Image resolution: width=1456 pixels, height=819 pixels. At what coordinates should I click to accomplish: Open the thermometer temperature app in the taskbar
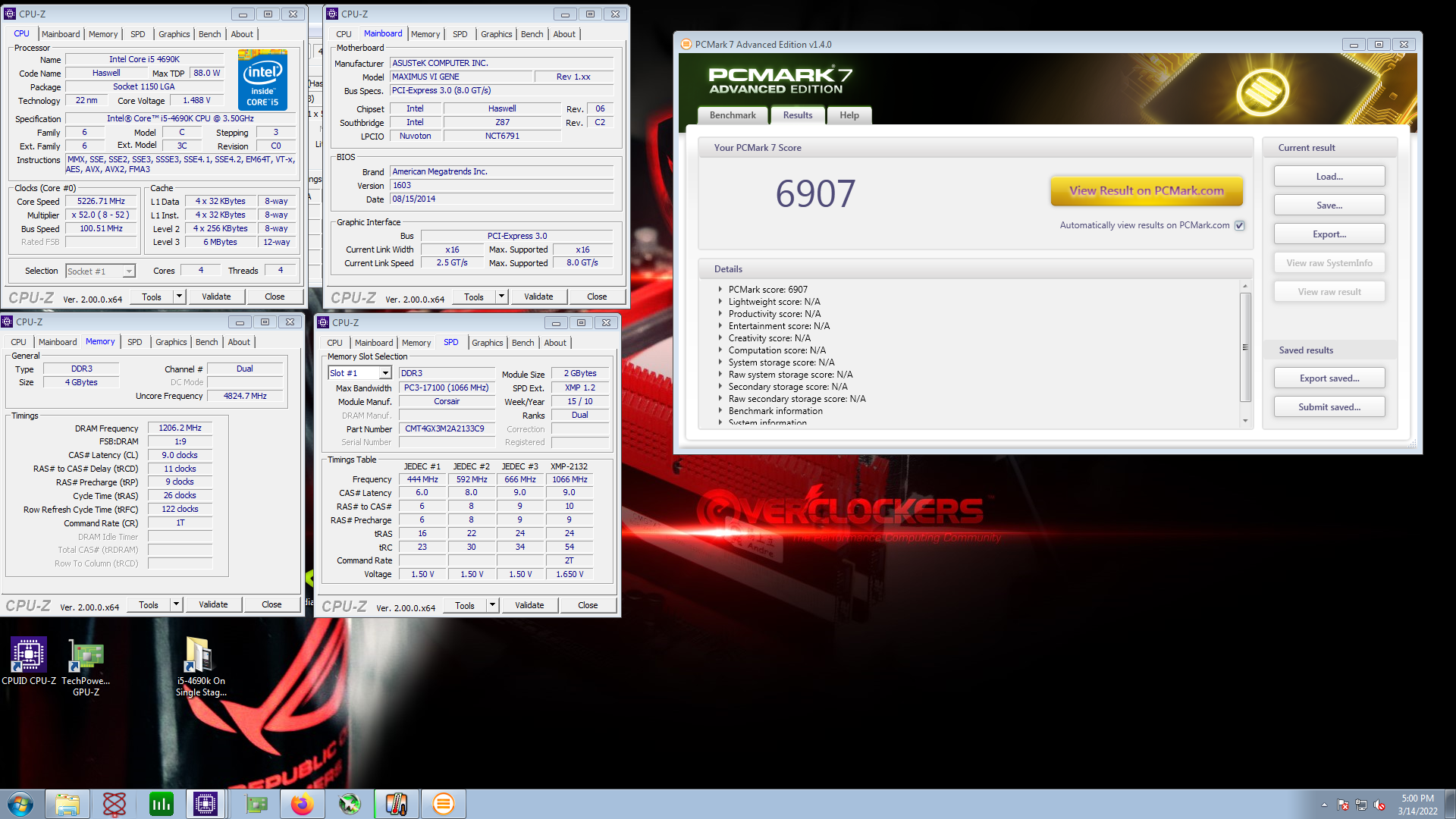[397, 804]
